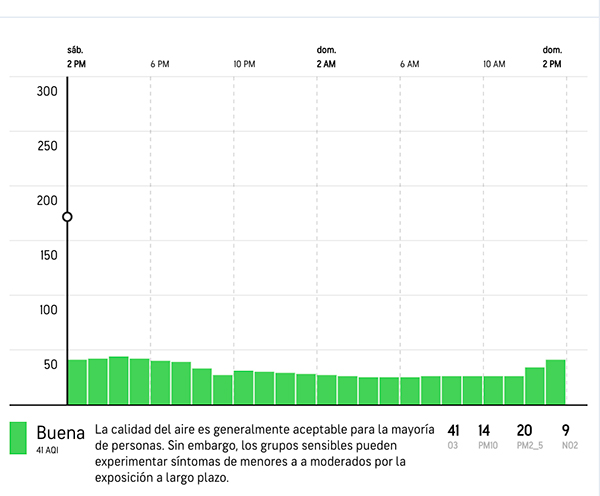Select the dom. 2 PM end label

[x=552, y=57]
